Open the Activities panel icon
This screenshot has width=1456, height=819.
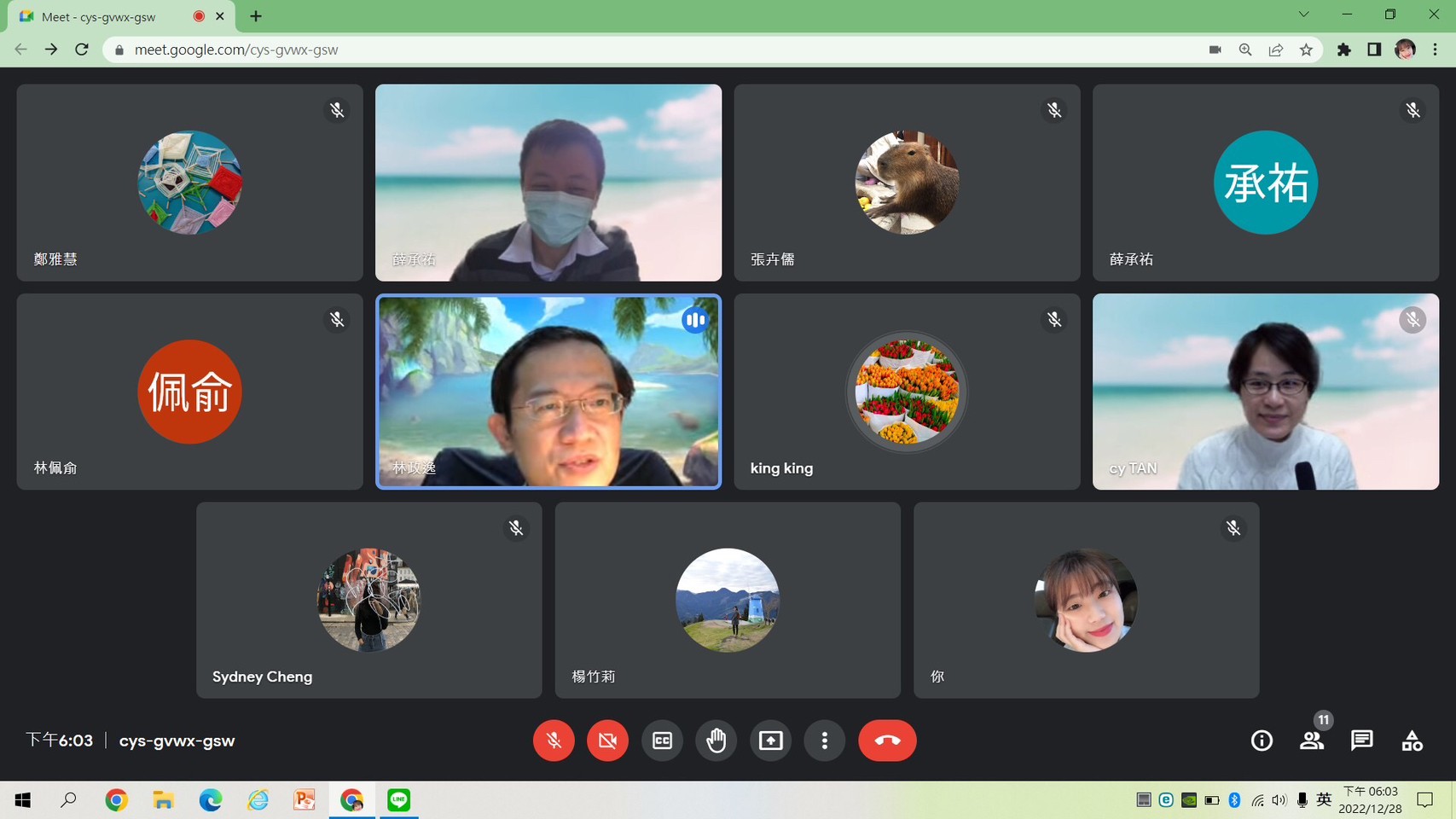coord(1412,741)
